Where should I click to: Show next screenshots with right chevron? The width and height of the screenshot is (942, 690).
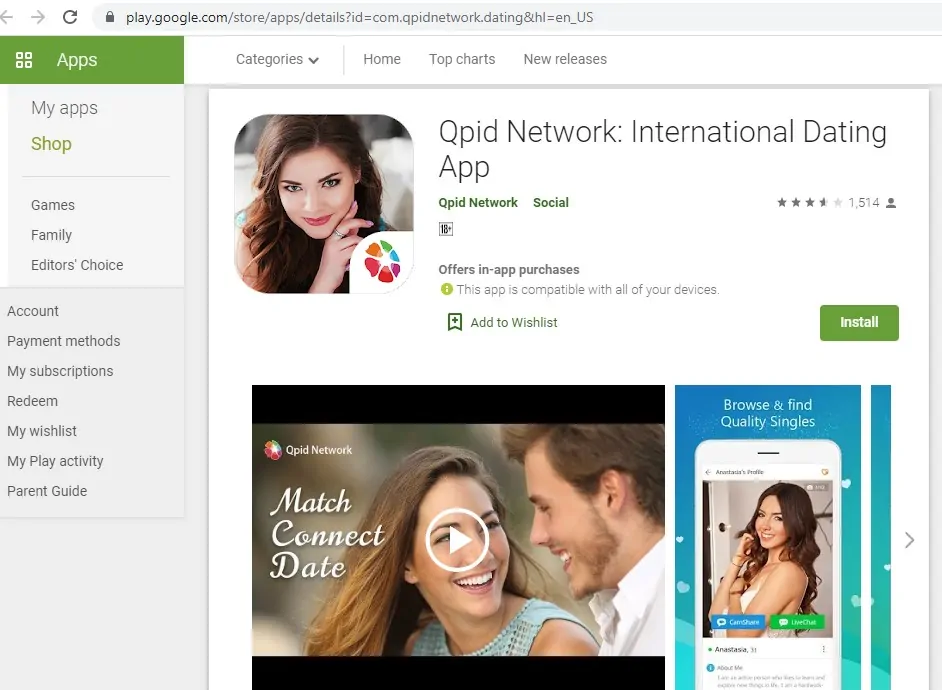[x=908, y=540]
